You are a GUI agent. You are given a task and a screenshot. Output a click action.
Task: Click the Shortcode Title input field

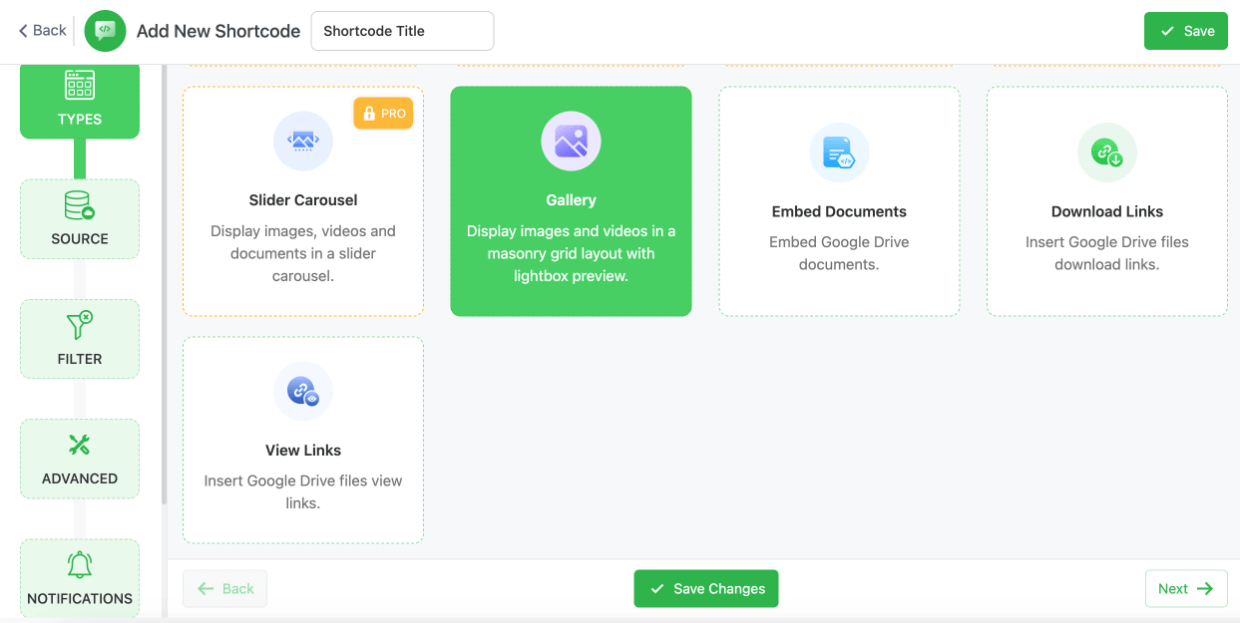pyautogui.click(x=402, y=30)
